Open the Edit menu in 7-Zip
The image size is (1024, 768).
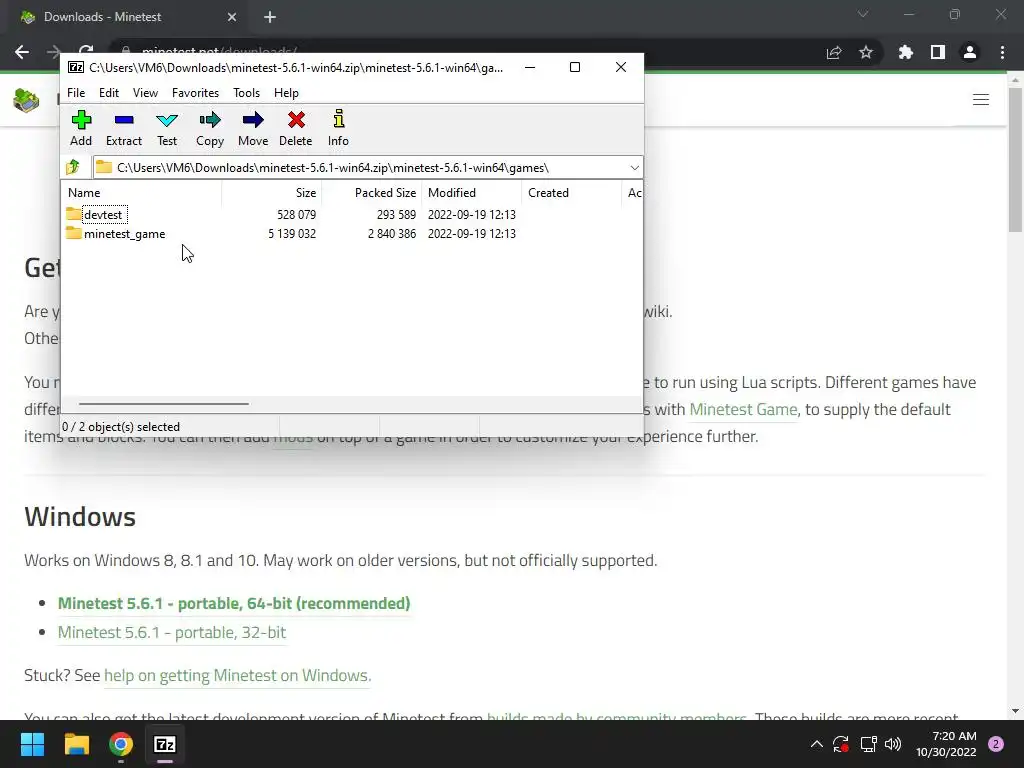click(x=108, y=93)
